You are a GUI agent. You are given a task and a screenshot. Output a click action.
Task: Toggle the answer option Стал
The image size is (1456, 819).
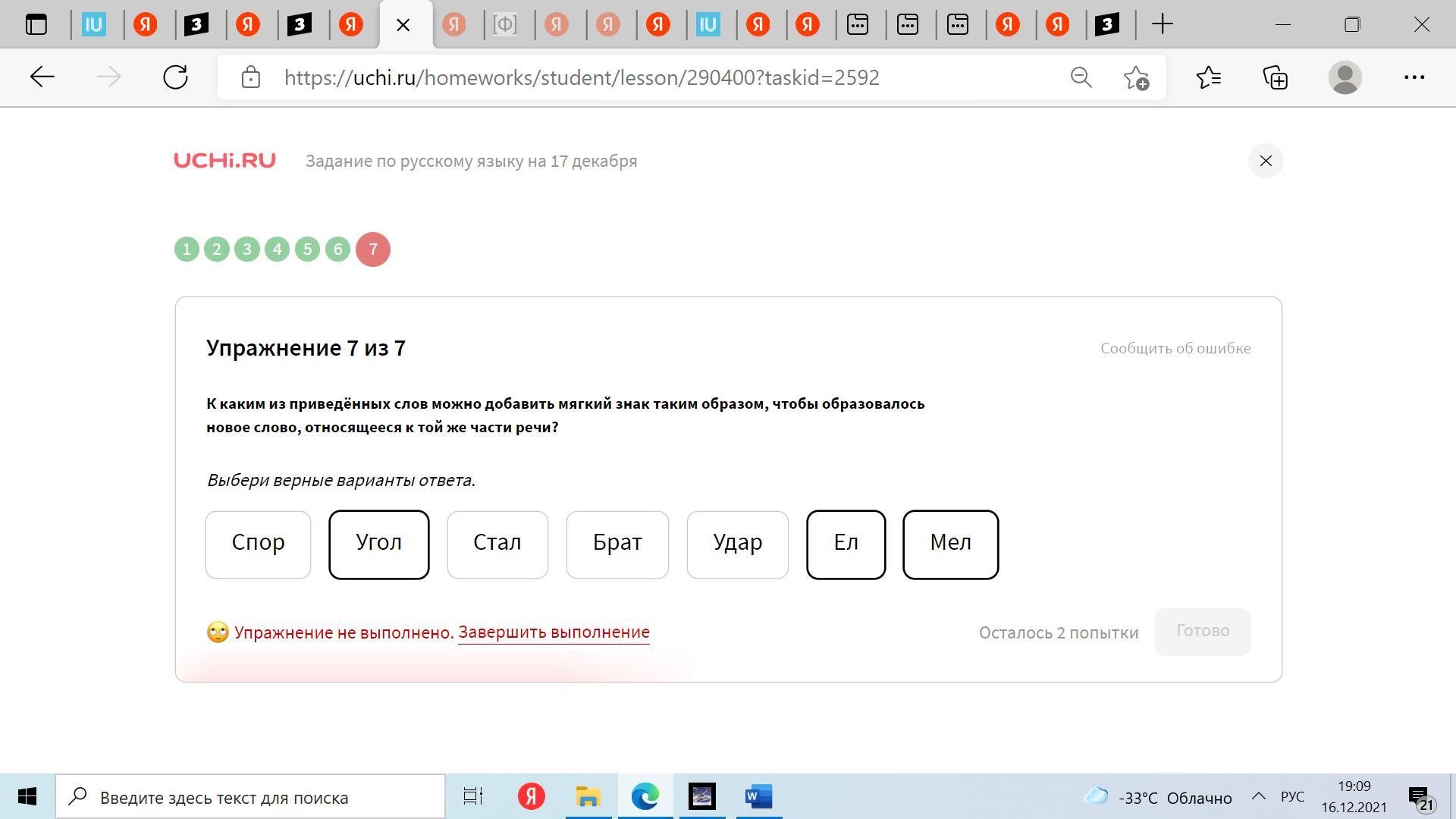[x=497, y=544]
